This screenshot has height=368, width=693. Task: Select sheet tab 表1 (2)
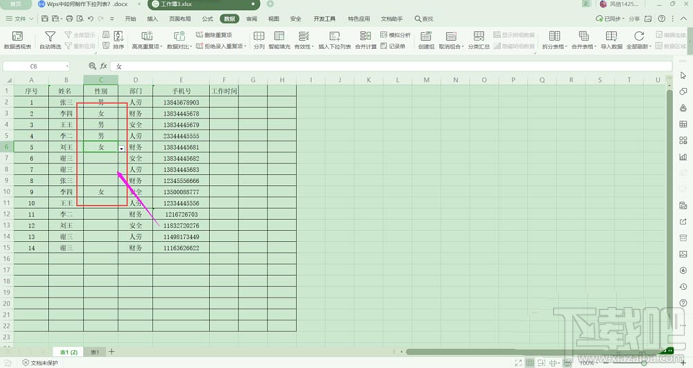tap(69, 352)
